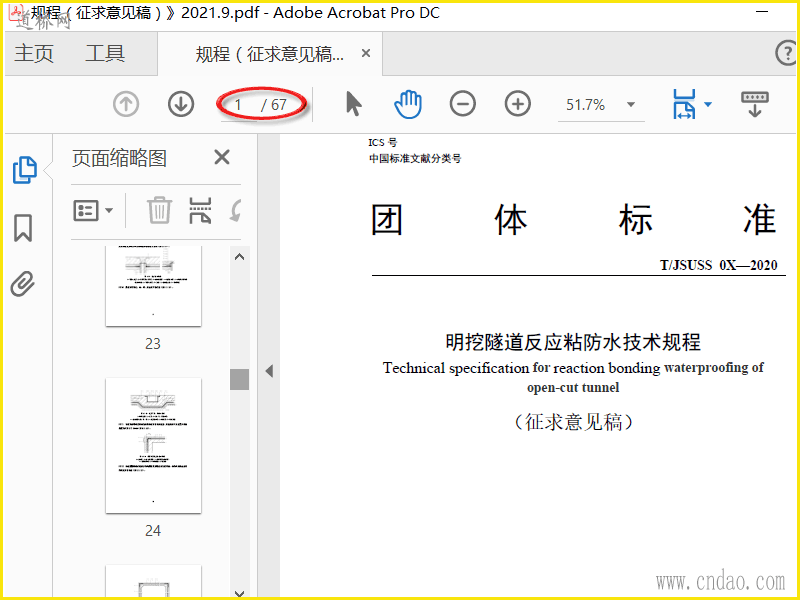Expand the fit-width options dropdown arrow
The height and width of the screenshot is (600, 800).
[x=708, y=105]
